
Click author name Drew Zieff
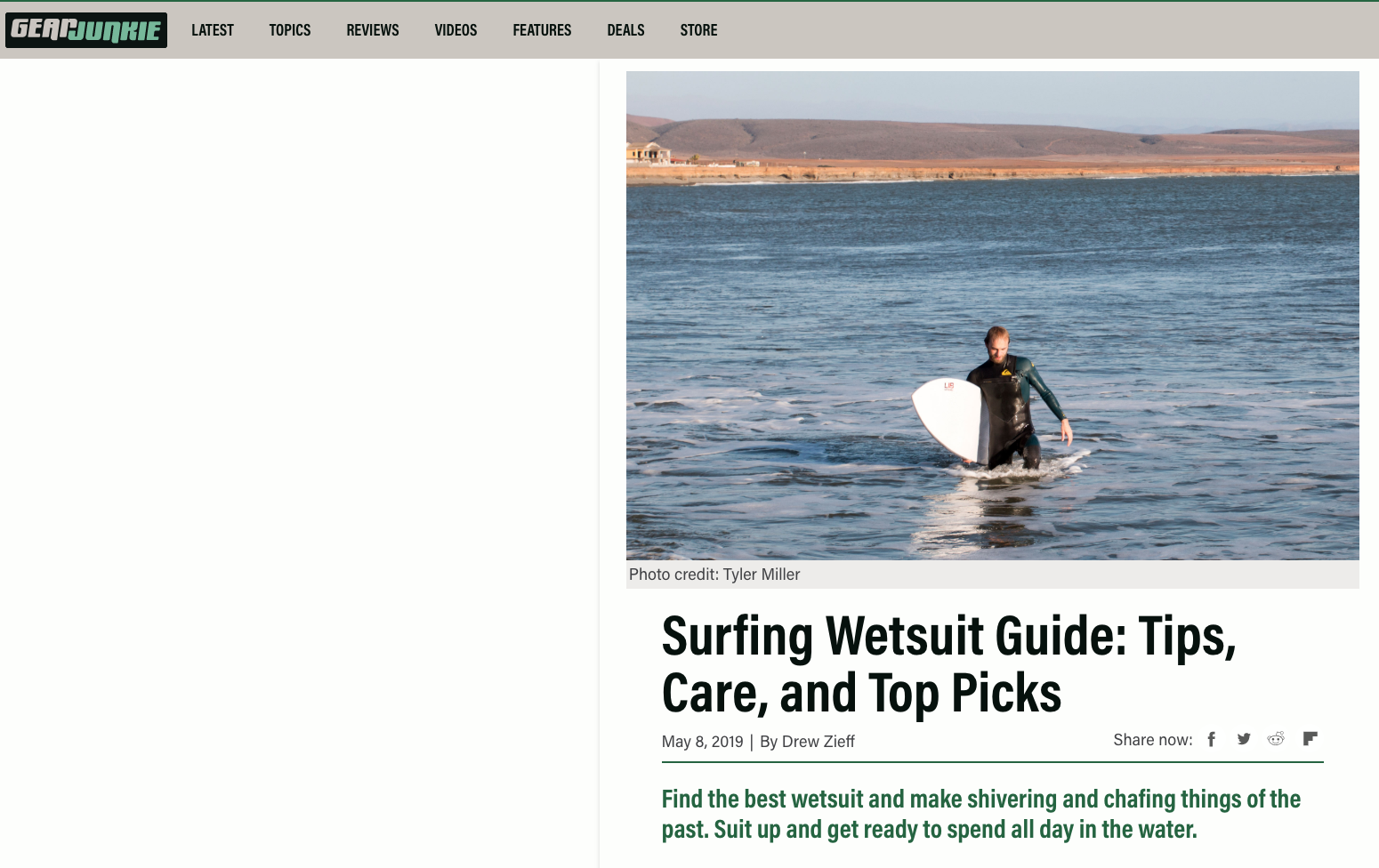point(818,742)
